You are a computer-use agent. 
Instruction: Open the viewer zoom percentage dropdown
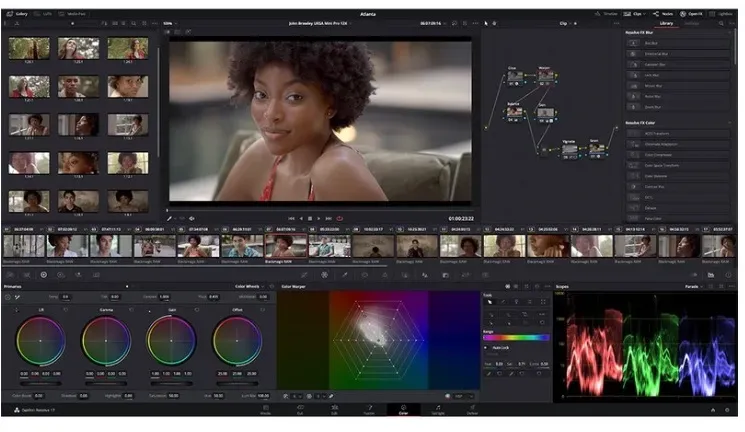(x=169, y=22)
